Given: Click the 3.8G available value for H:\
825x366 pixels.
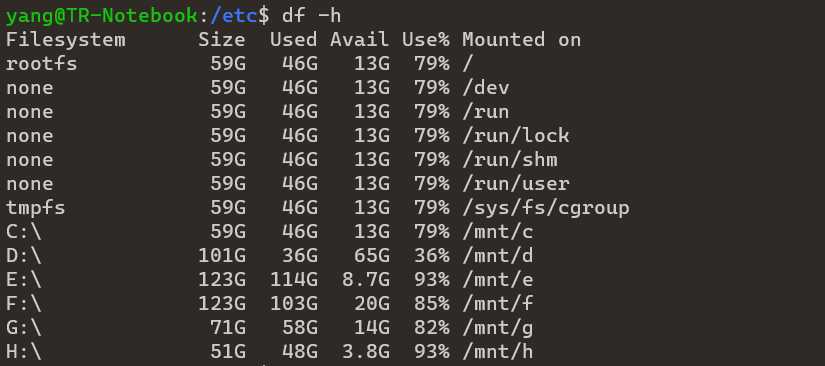Looking at the screenshot, I should [366, 352].
